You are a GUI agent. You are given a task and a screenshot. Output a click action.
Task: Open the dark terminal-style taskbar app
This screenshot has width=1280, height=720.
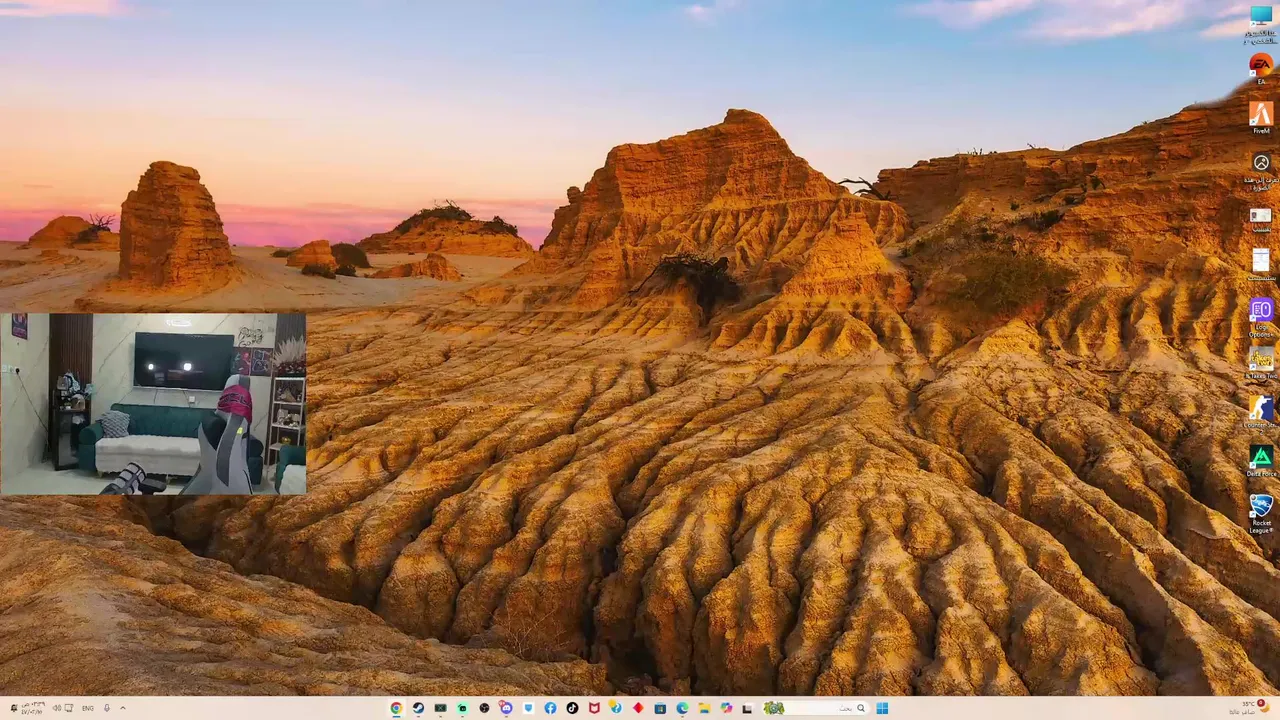point(440,708)
